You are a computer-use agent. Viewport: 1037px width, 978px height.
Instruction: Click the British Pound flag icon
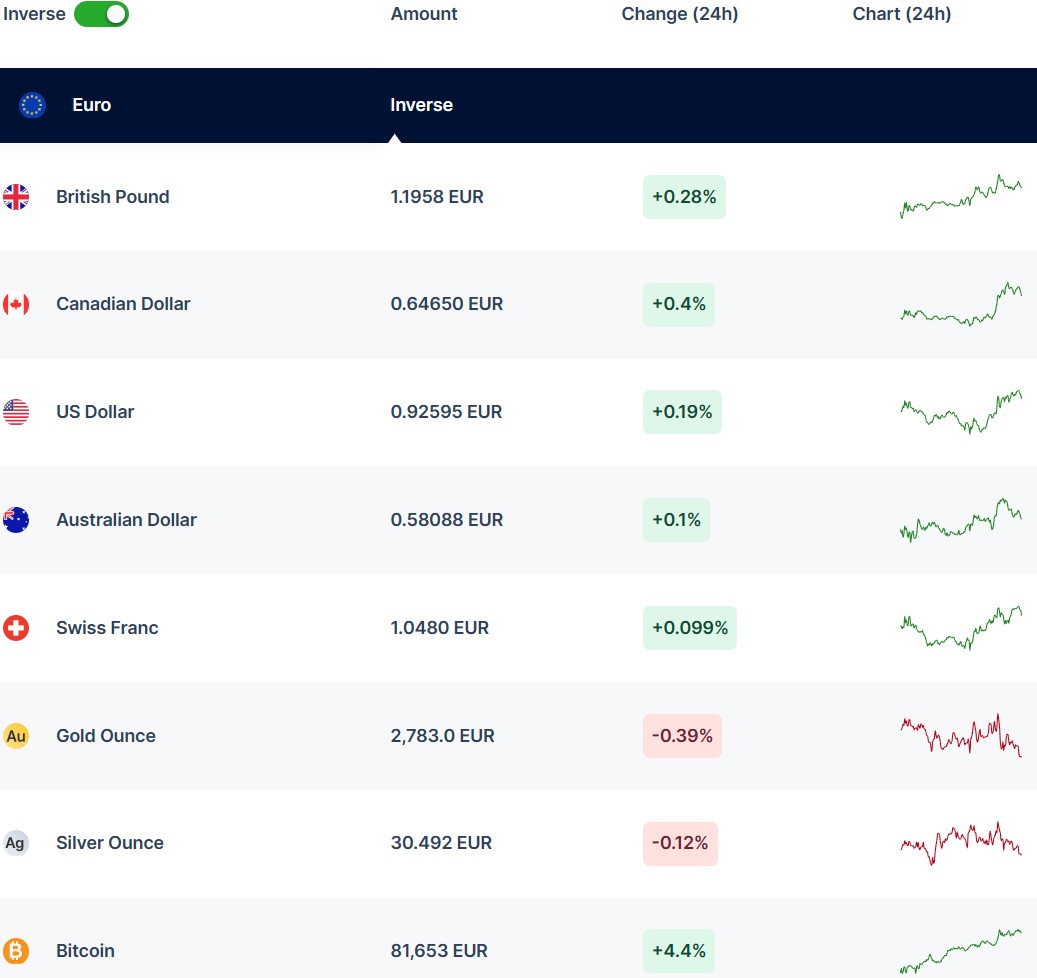(16, 197)
